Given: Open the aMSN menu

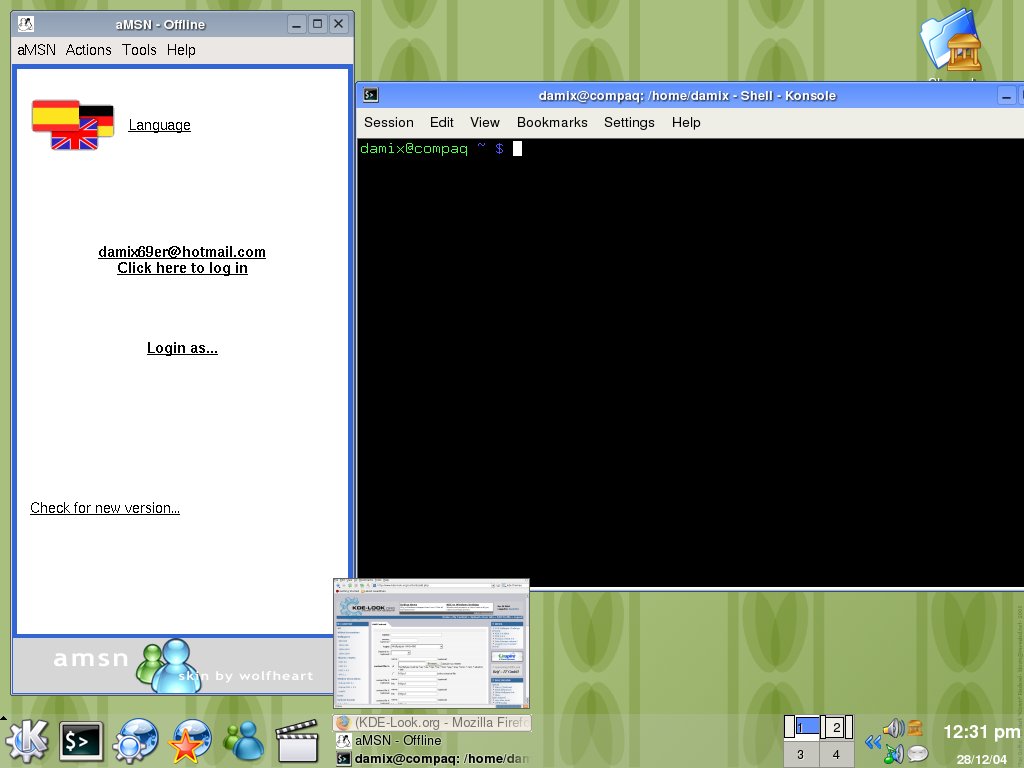Looking at the screenshot, I should pyautogui.click(x=37, y=50).
